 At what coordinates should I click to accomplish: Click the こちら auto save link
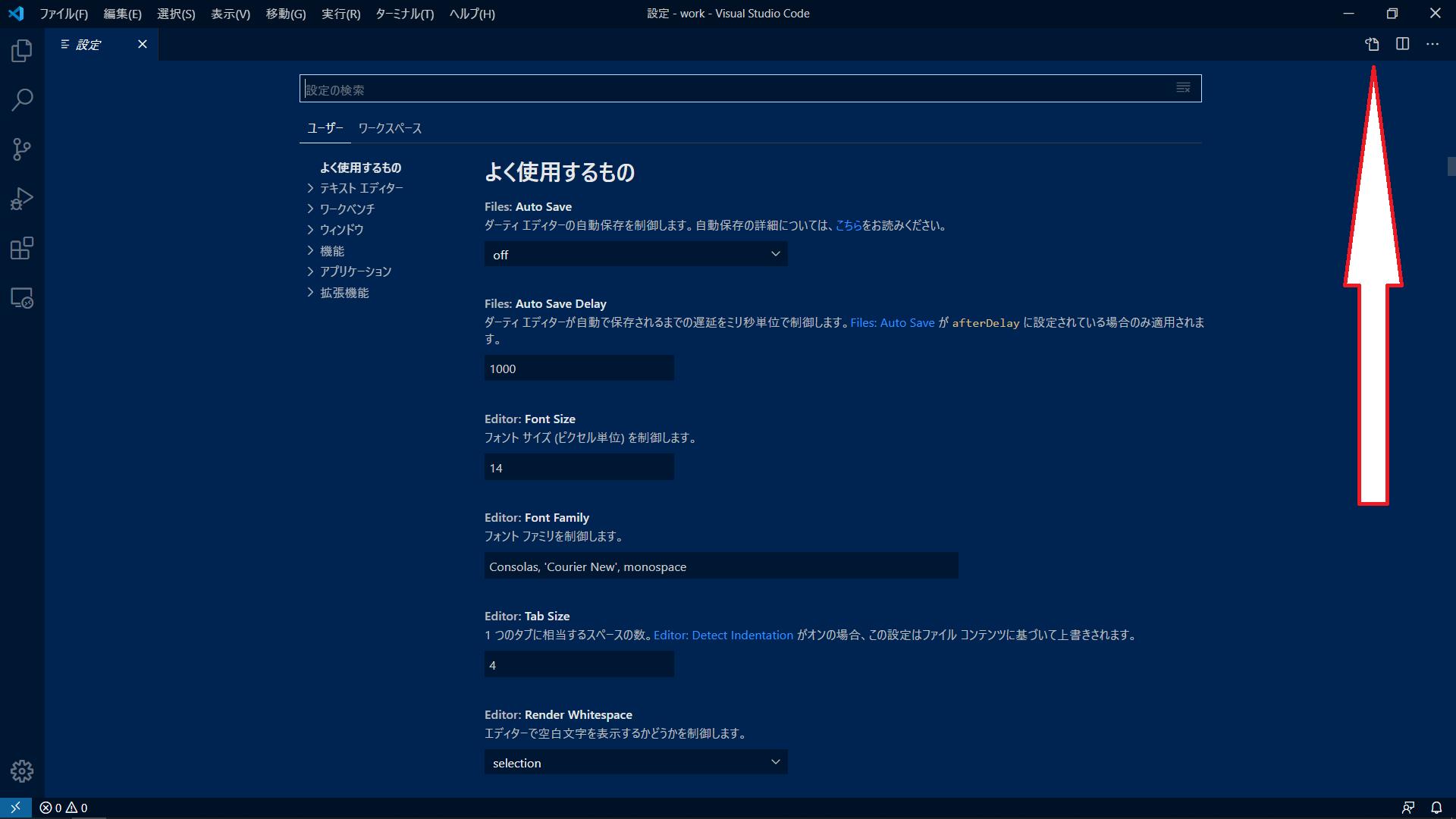(x=848, y=225)
